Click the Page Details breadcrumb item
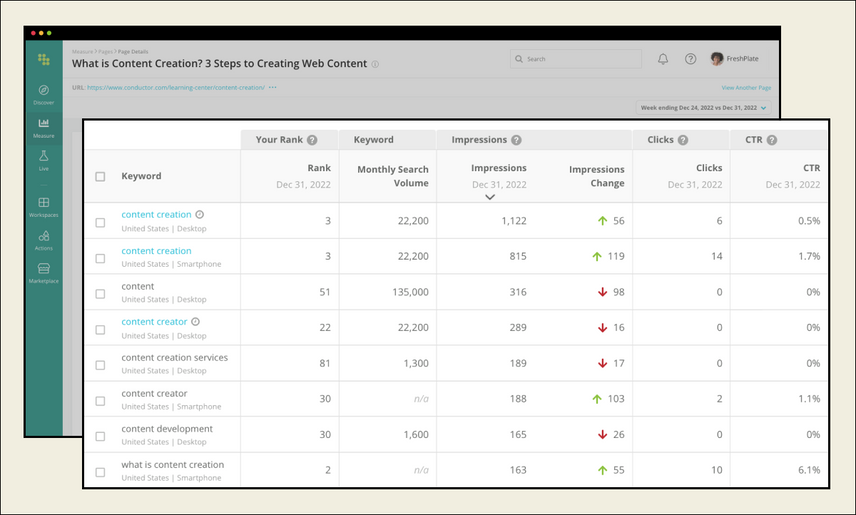Screen dimensions: 856x515 (133, 52)
